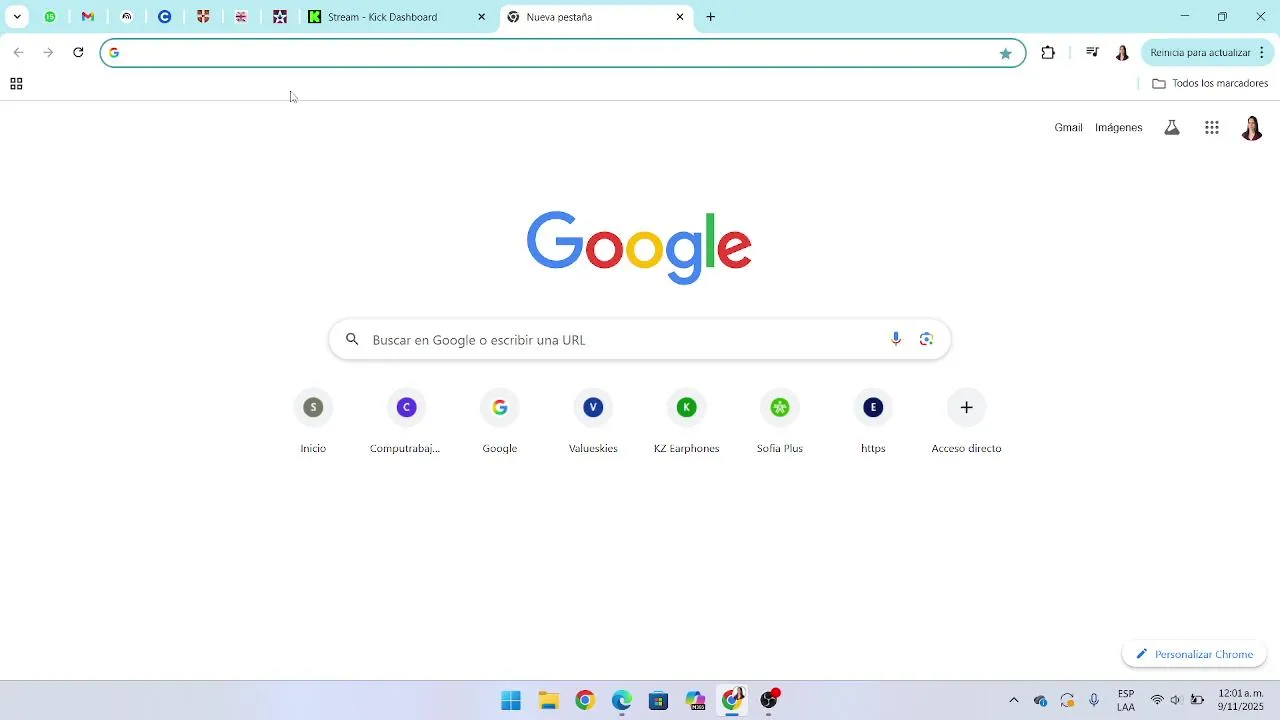Screen dimensions: 1280x720
Task: Switch to the pinned blue C tab
Action: (x=165, y=17)
